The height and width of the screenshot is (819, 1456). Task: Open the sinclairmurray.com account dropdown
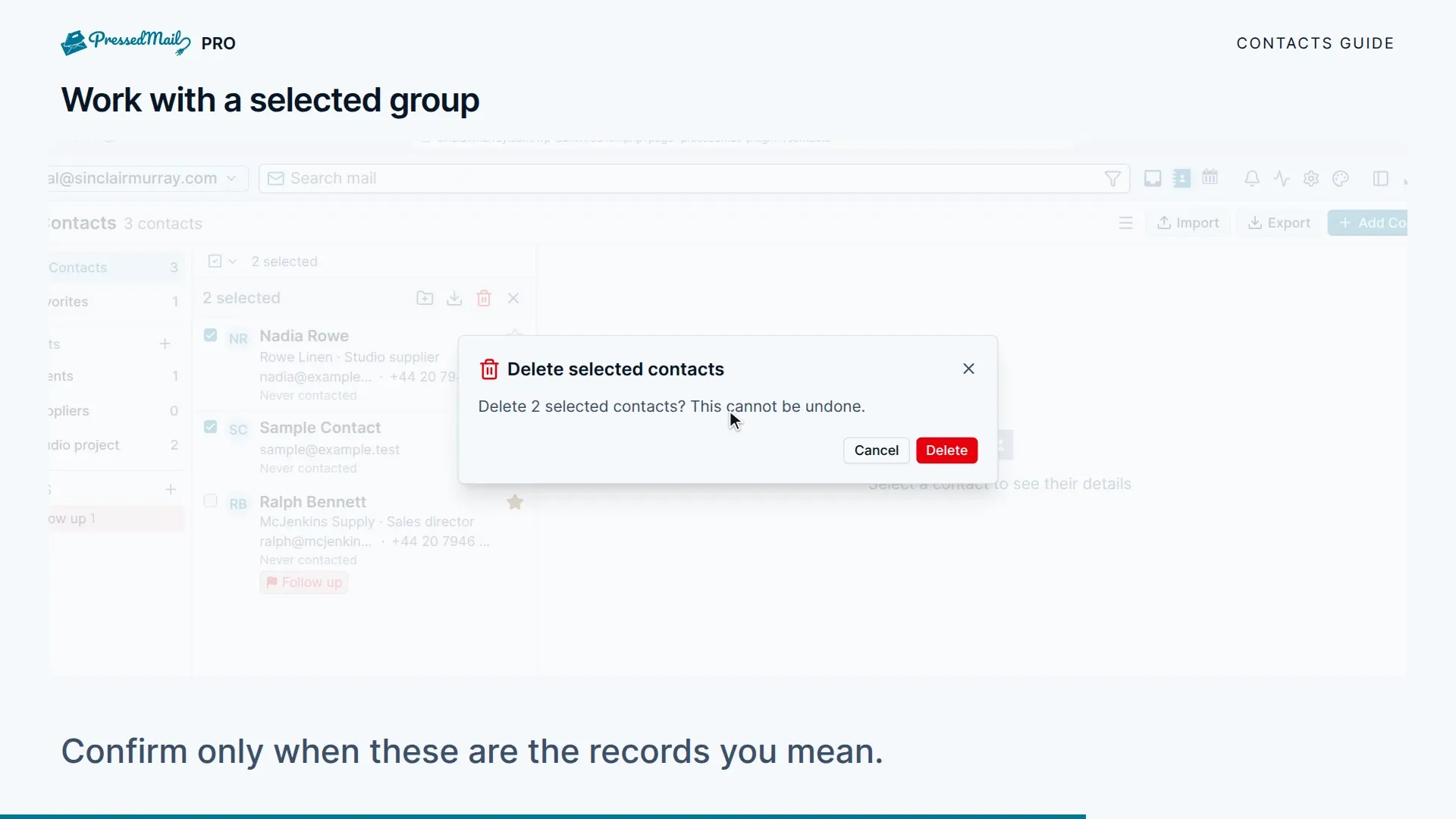[147, 178]
